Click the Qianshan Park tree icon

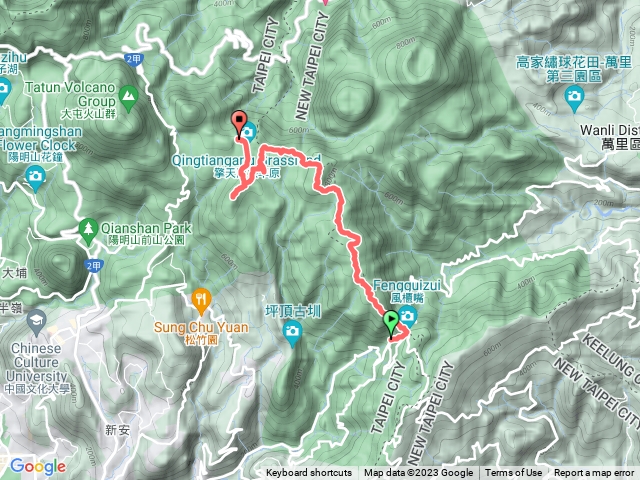tap(88, 231)
